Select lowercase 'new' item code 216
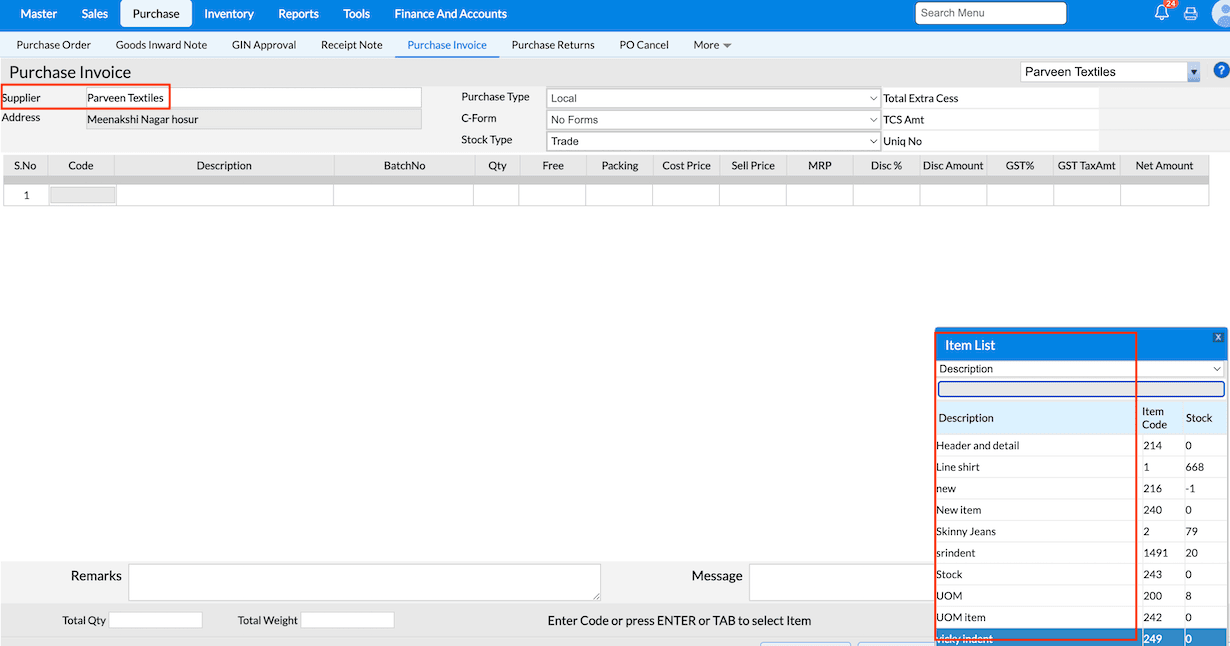The width and height of the screenshot is (1230, 646). [x=1081, y=489]
